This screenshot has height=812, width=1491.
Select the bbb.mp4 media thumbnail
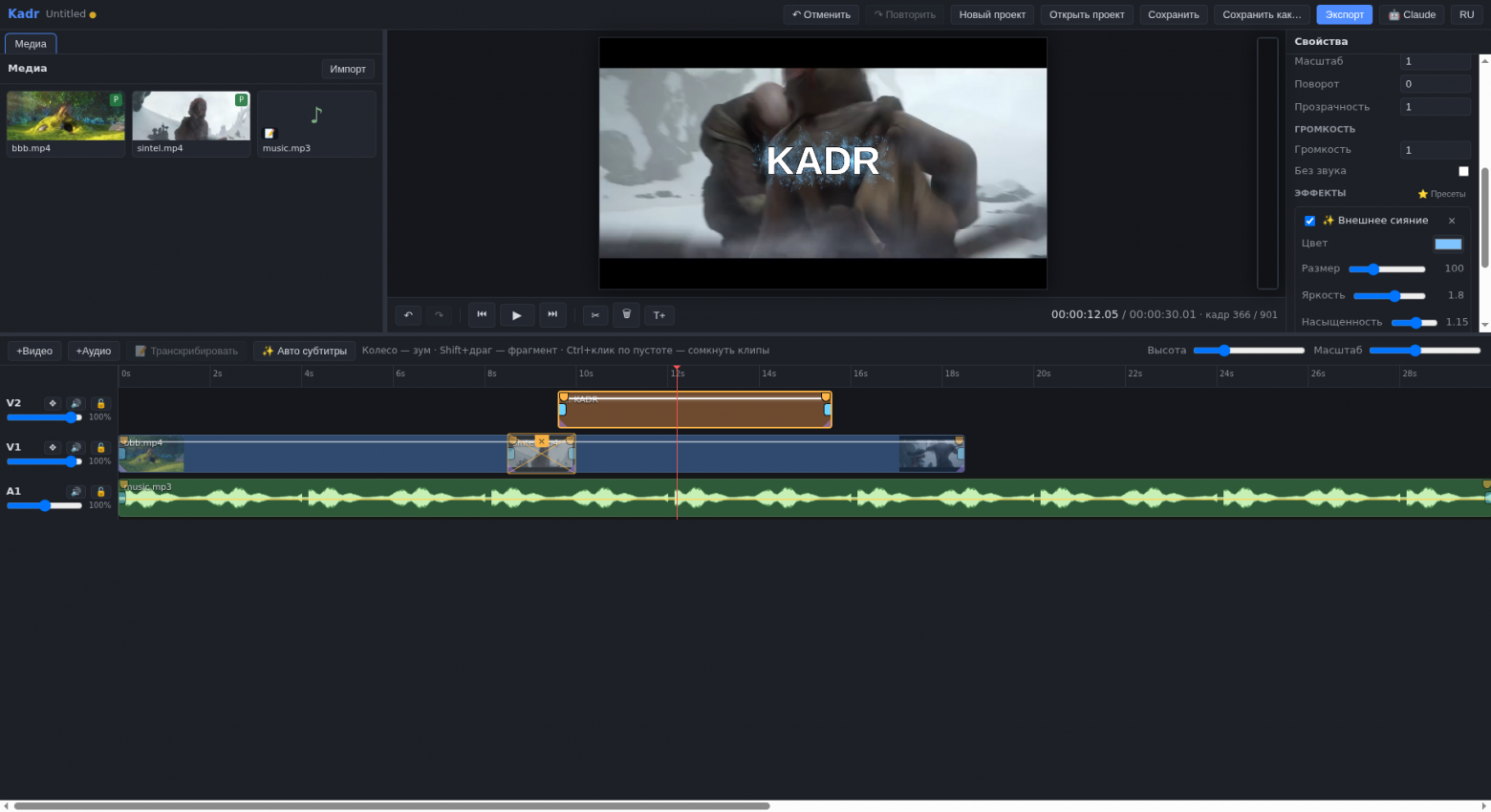[x=66, y=123]
